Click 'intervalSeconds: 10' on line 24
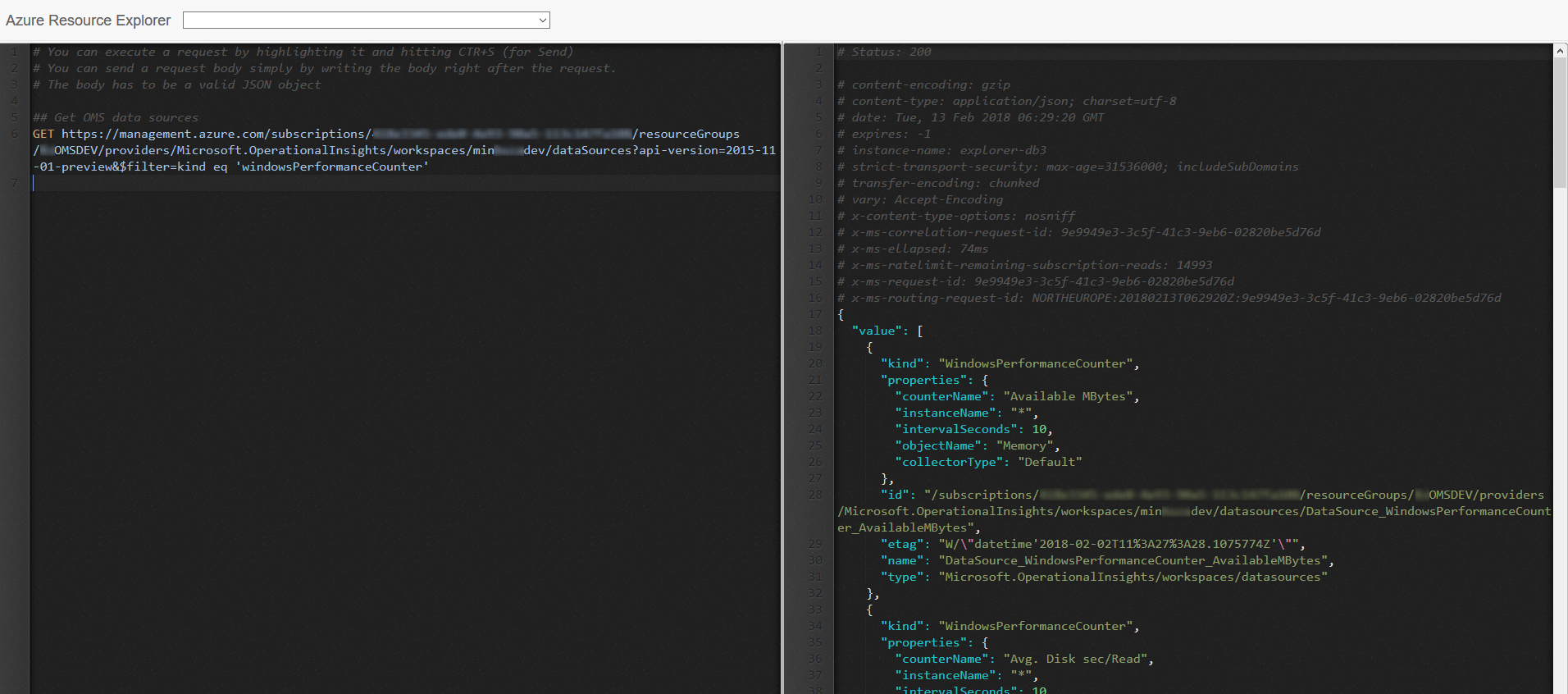This screenshot has width=1568, height=694. [x=974, y=429]
